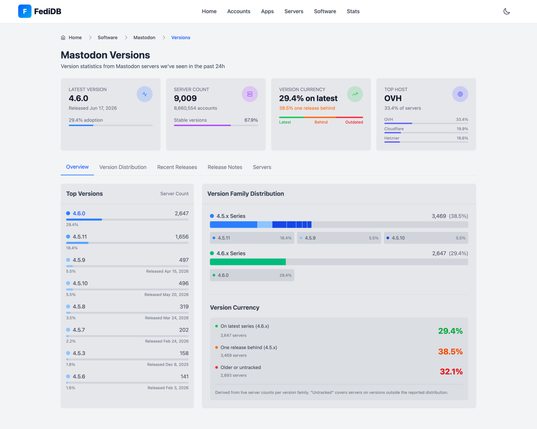Click the Mastodon Versions page heading
The width and height of the screenshot is (537, 429).
tap(105, 55)
